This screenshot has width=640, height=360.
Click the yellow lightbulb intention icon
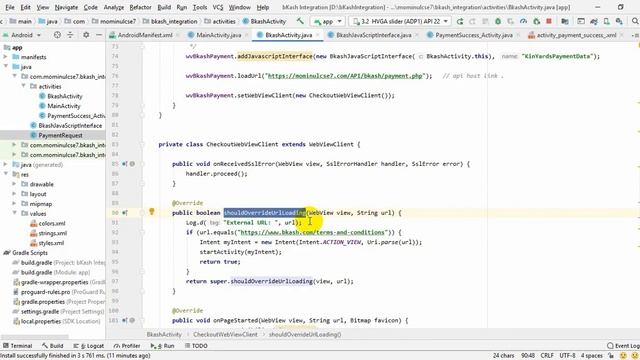click(151, 211)
